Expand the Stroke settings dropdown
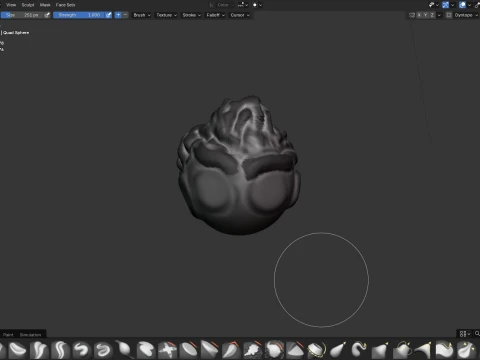The height and width of the screenshot is (360, 480). pos(191,15)
